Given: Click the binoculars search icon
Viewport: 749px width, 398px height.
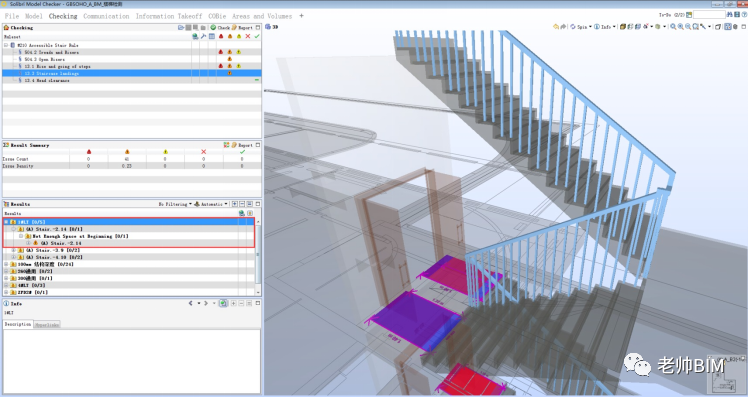Looking at the screenshot, I should [729, 15].
